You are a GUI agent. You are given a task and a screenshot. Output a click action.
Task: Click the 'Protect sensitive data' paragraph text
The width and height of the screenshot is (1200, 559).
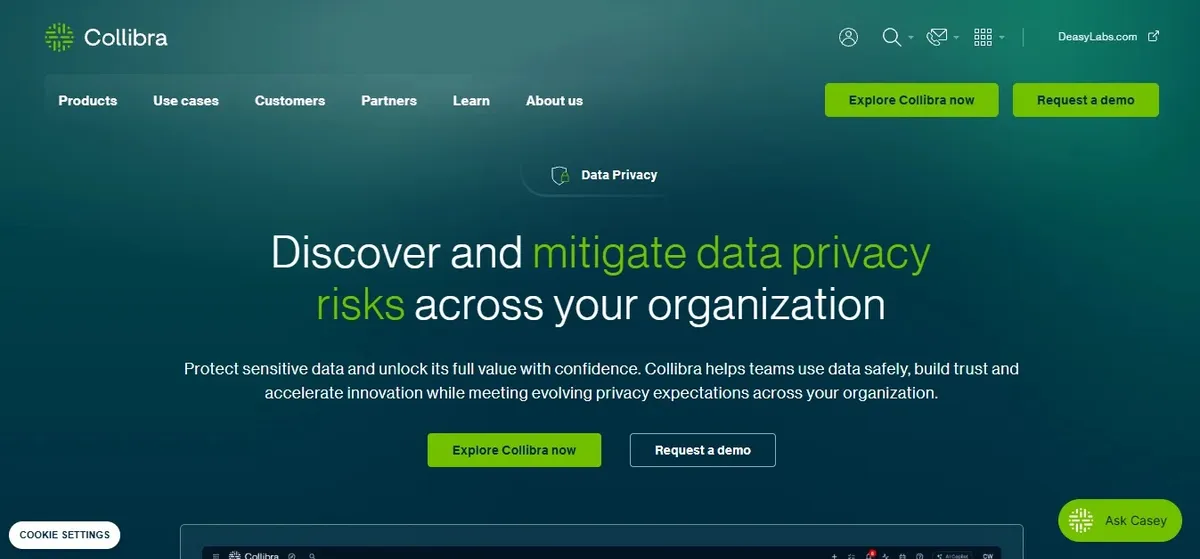point(602,381)
